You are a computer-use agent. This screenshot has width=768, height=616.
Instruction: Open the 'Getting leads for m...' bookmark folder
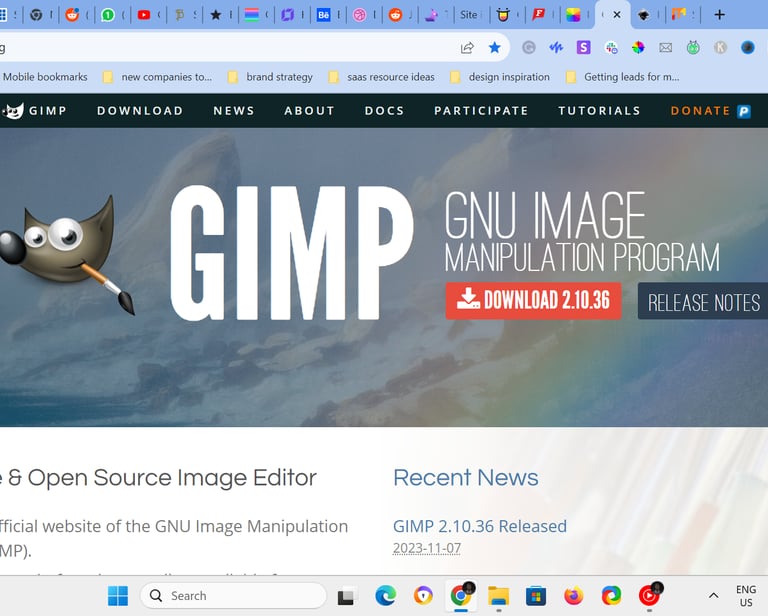pyautogui.click(x=623, y=77)
